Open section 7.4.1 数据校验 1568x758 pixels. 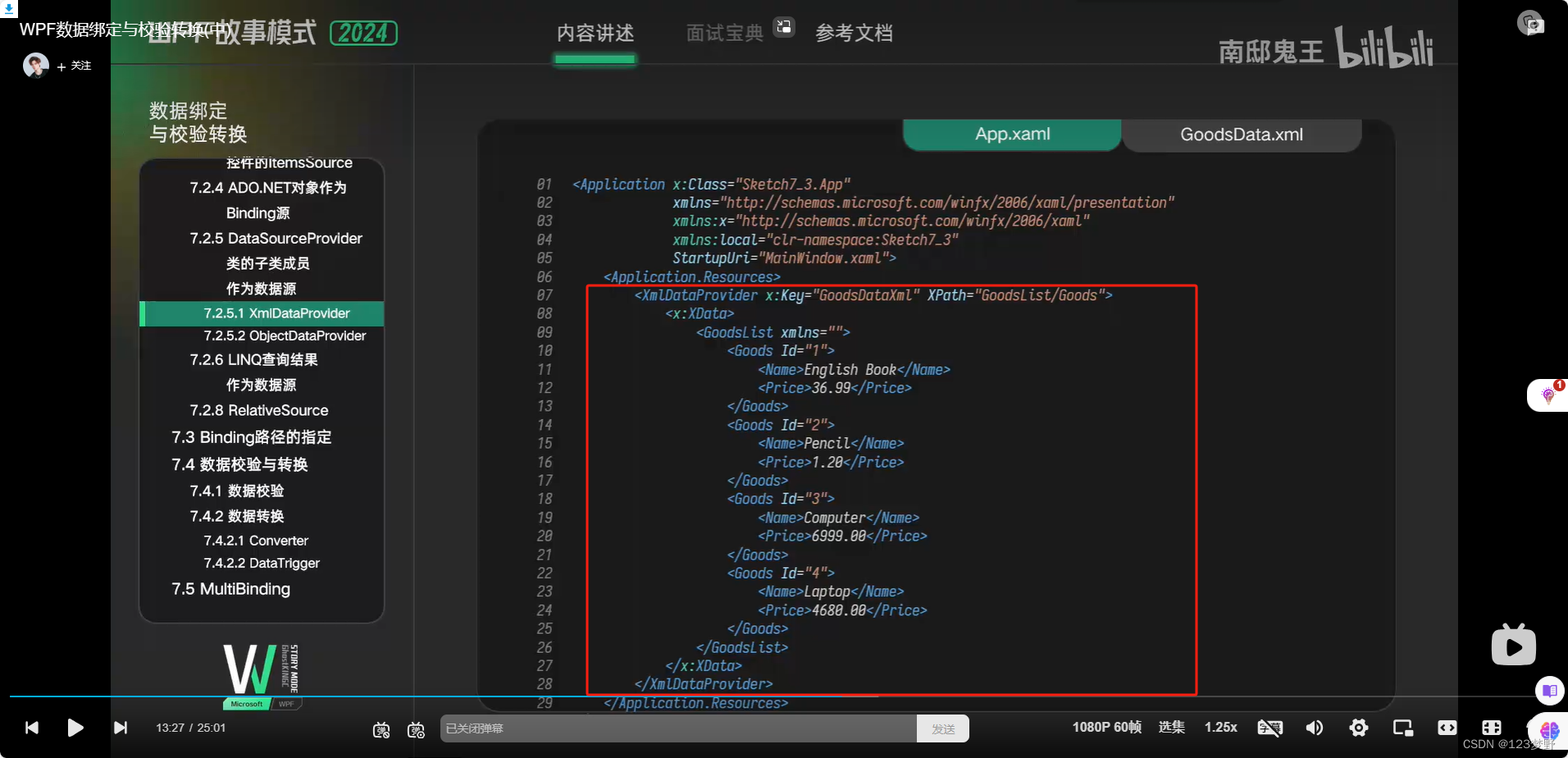tap(236, 491)
